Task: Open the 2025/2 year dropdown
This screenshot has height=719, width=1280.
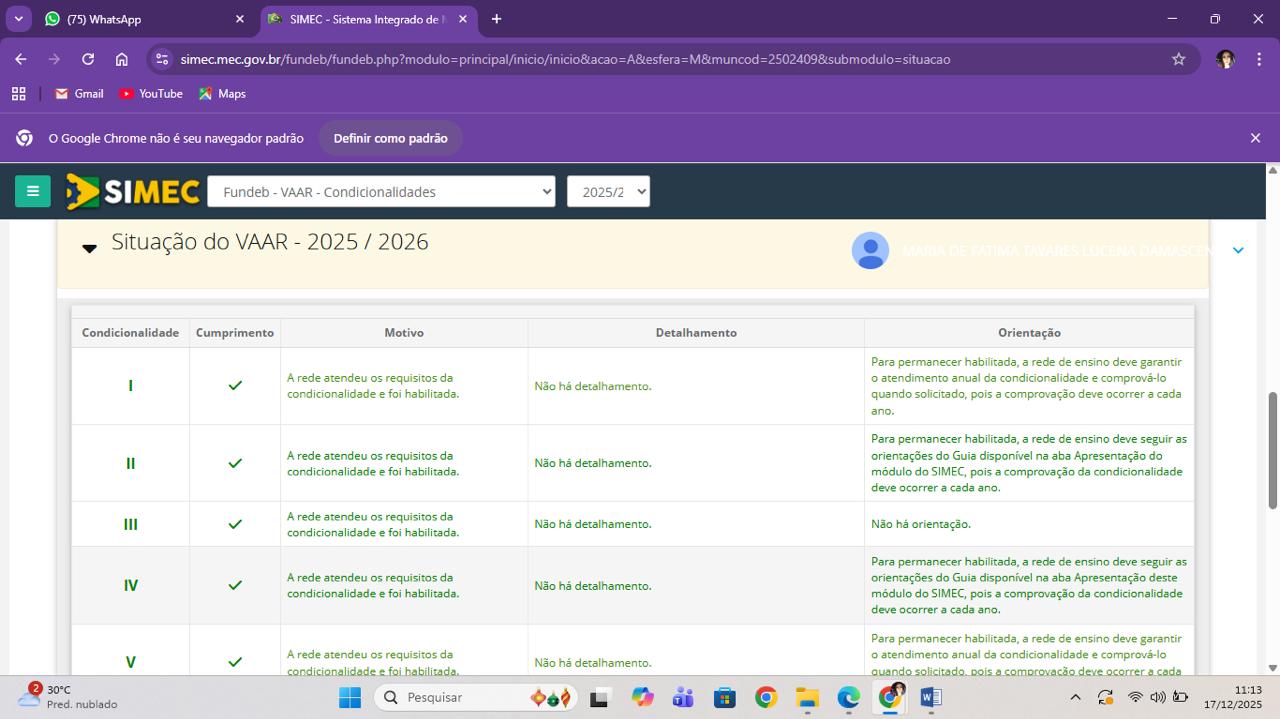Action: 608,191
